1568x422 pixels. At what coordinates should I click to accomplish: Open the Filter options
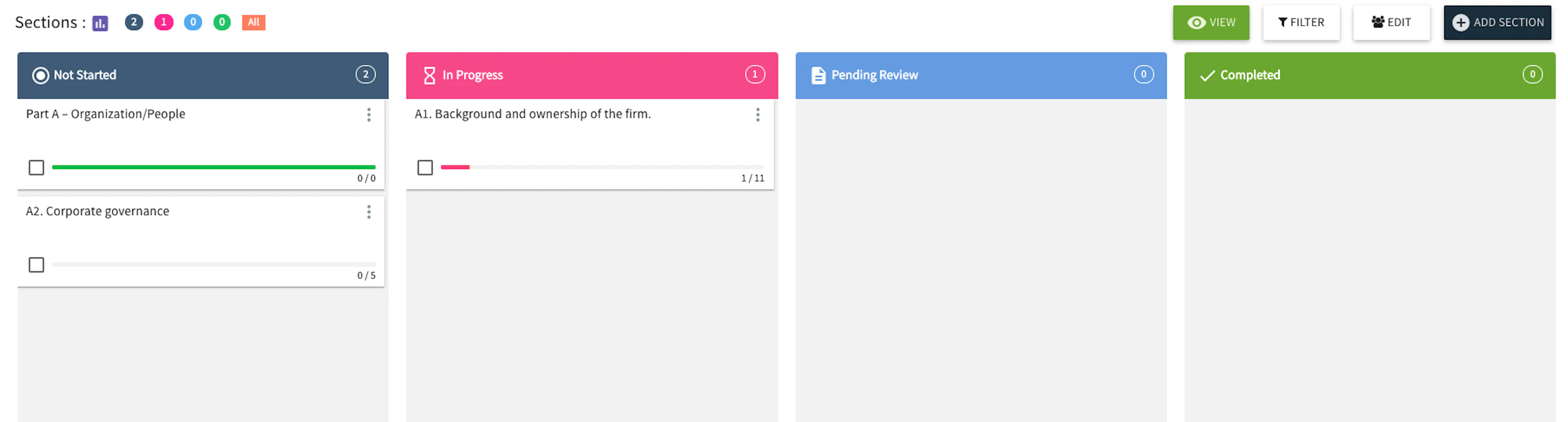pos(1301,22)
